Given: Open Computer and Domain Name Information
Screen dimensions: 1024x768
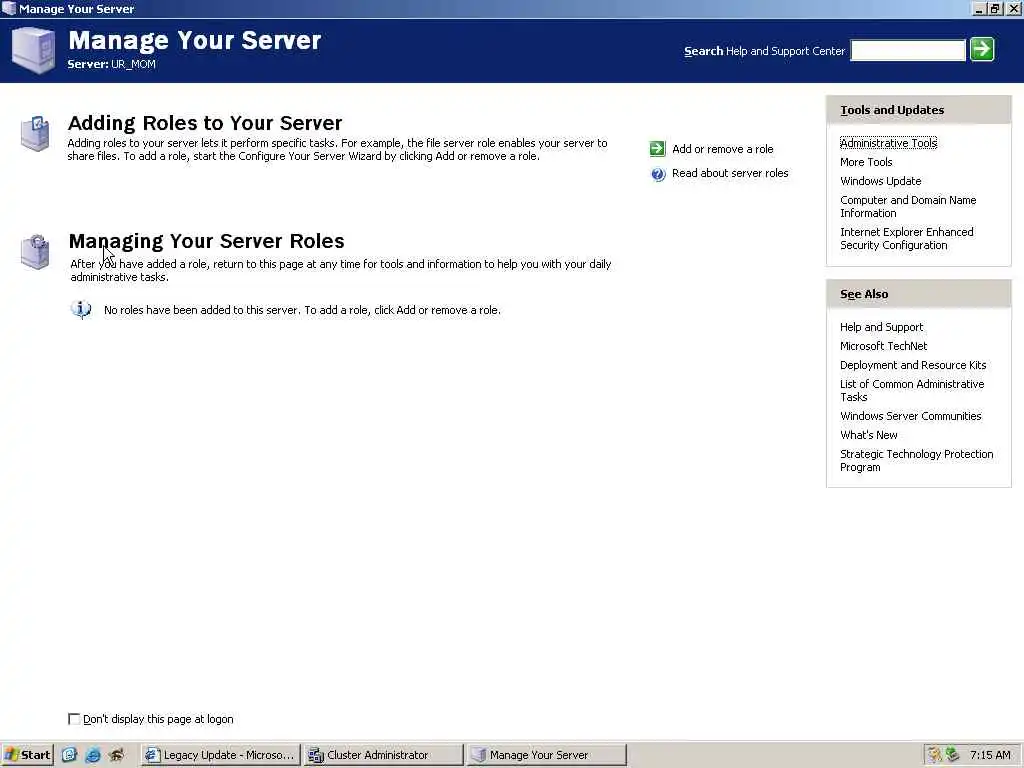Looking at the screenshot, I should coord(908,206).
